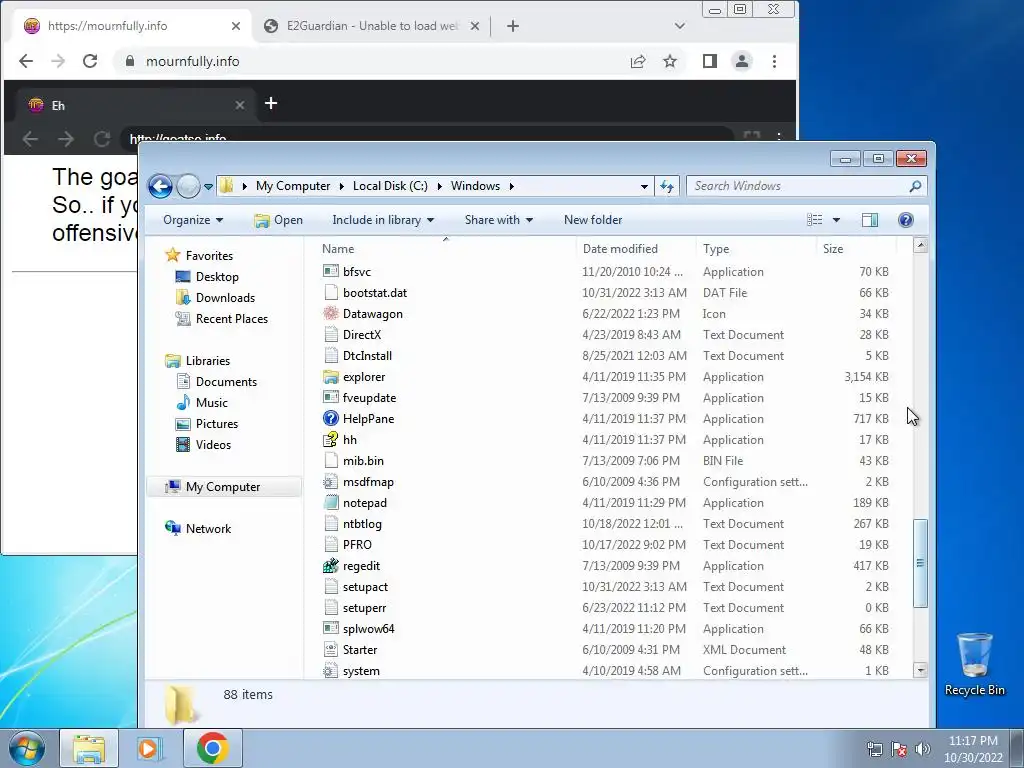Viewport: 1024px width, 768px height.
Task: Open Explorer help icon
Action: pyautogui.click(x=906, y=220)
